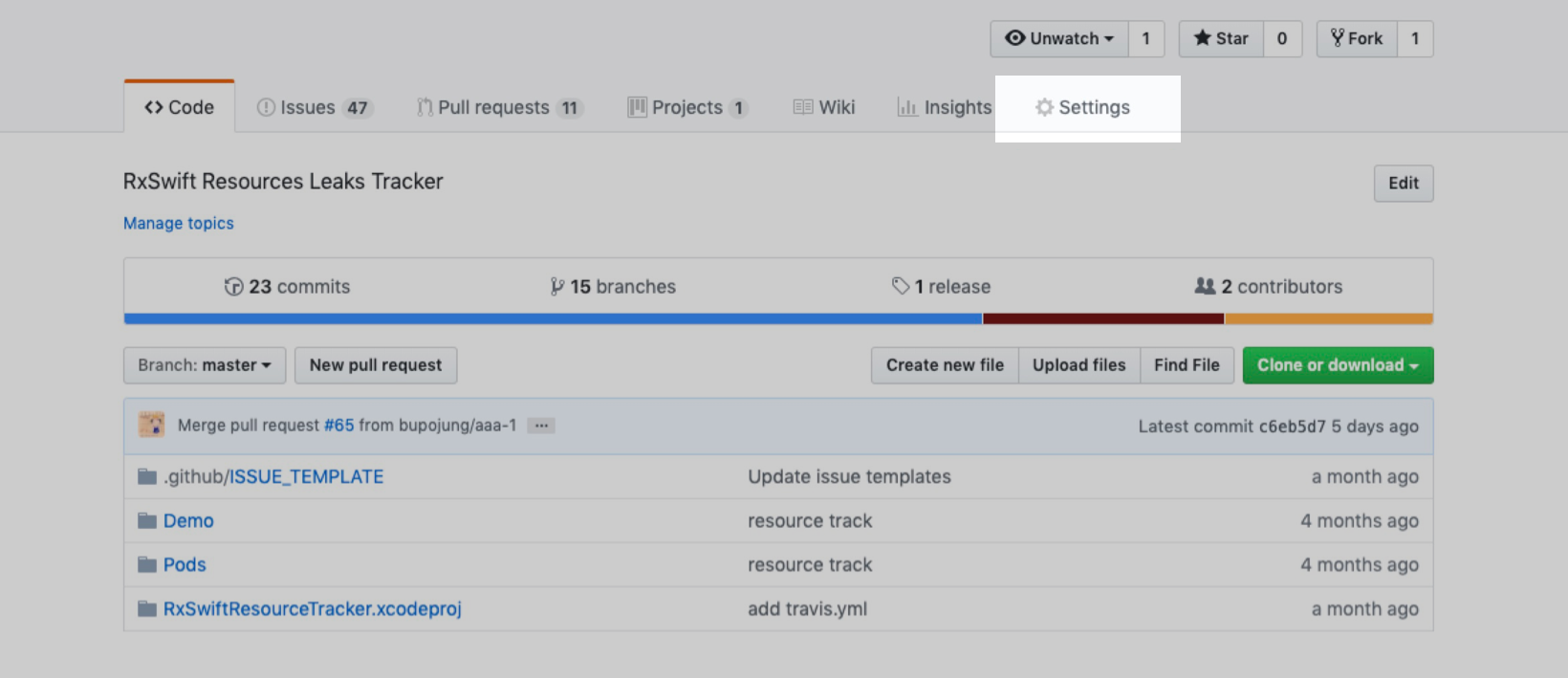1568x678 pixels.
Task: Click the 'RxSwift Resources Leaks Tracker' description
Action: pyautogui.click(x=283, y=182)
